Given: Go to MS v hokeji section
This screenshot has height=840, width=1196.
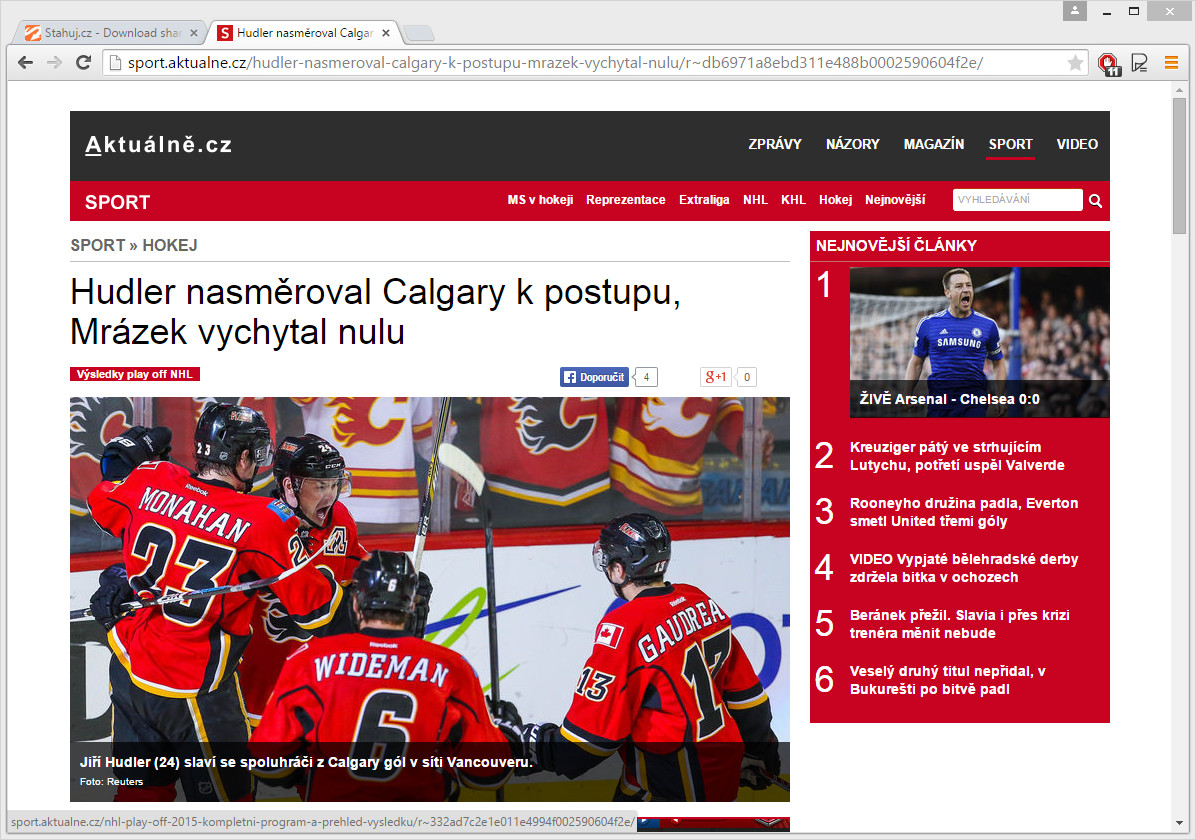Looking at the screenshot, I should click(x=540, y=200).
